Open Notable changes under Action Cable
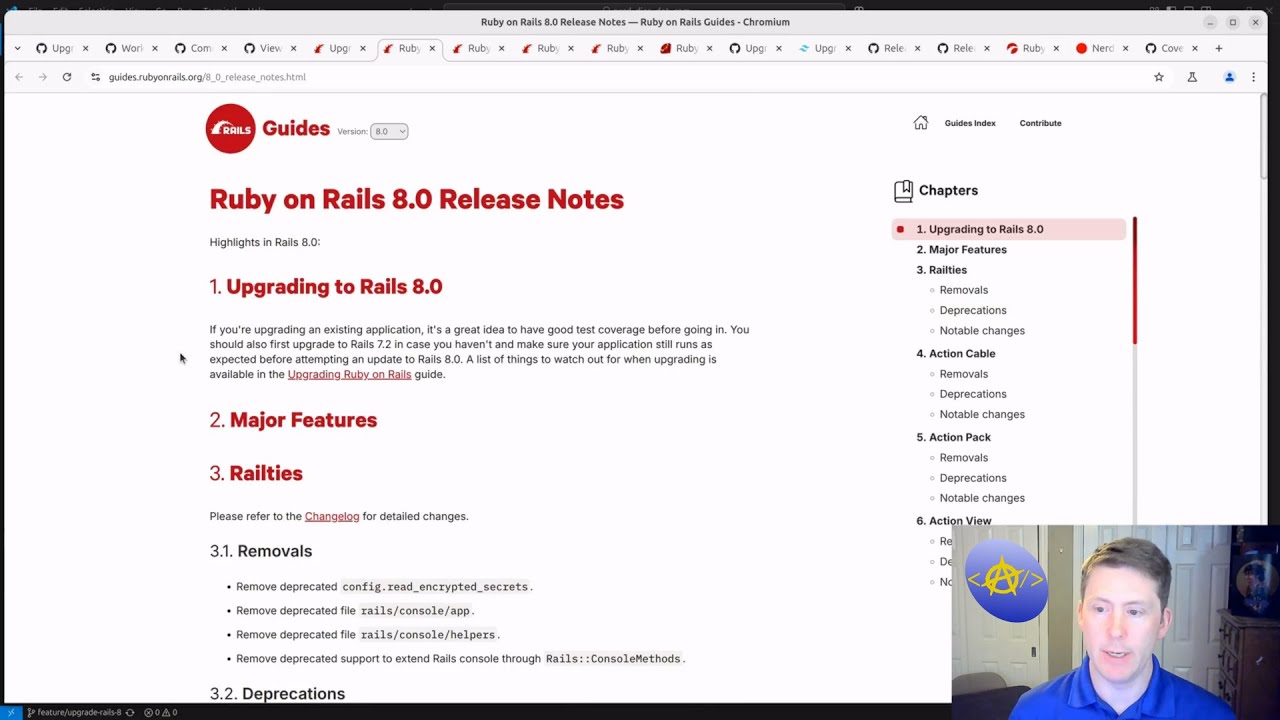The width and height of the screenshot is (1280, 720). (x=982, y=414)
